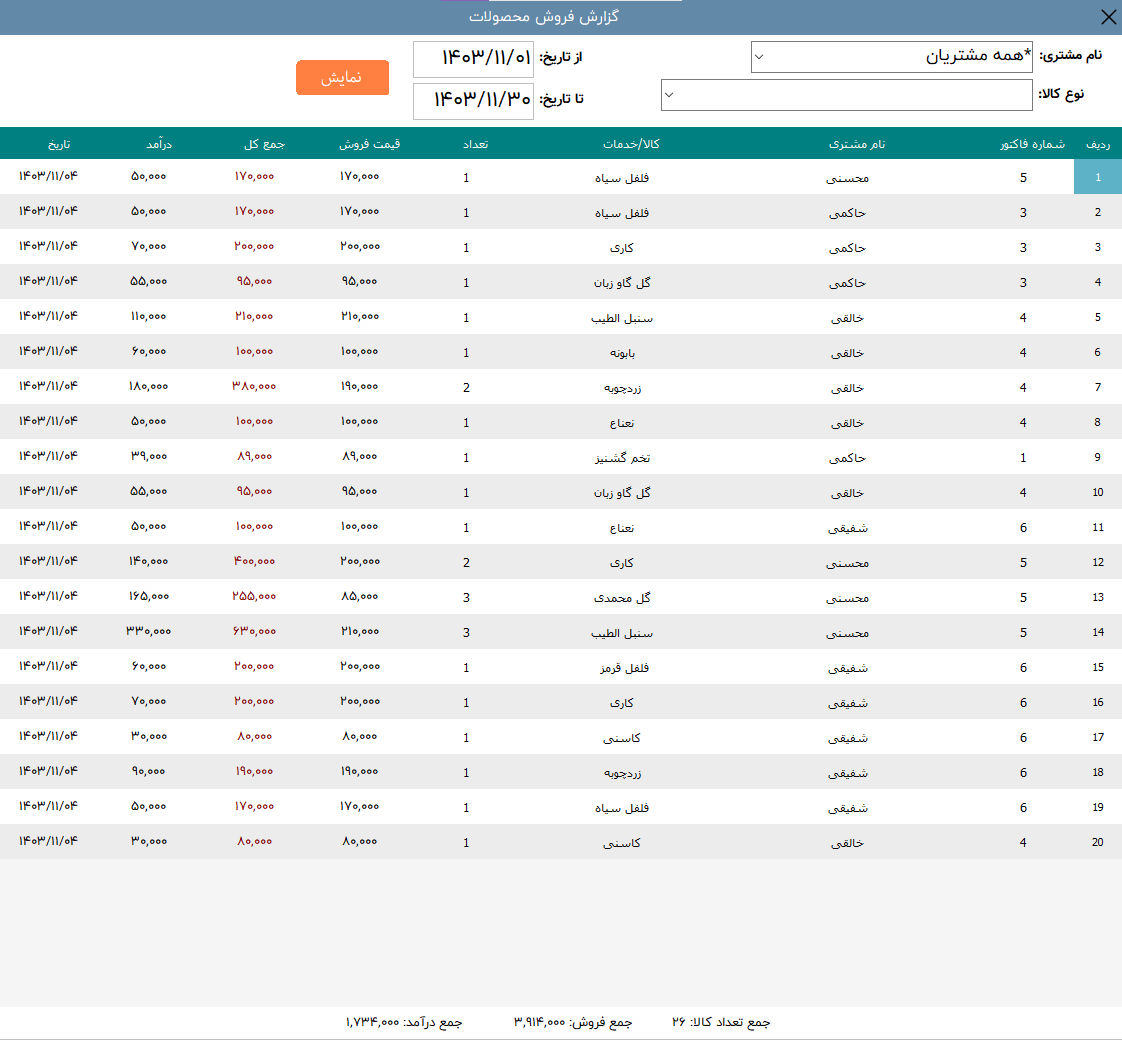Image resolution: width=1122 pixels, height=1040 pixels.
Task: Click زردچوبه product in row 7
Action: pyautogui.click(x=622, y=388)
